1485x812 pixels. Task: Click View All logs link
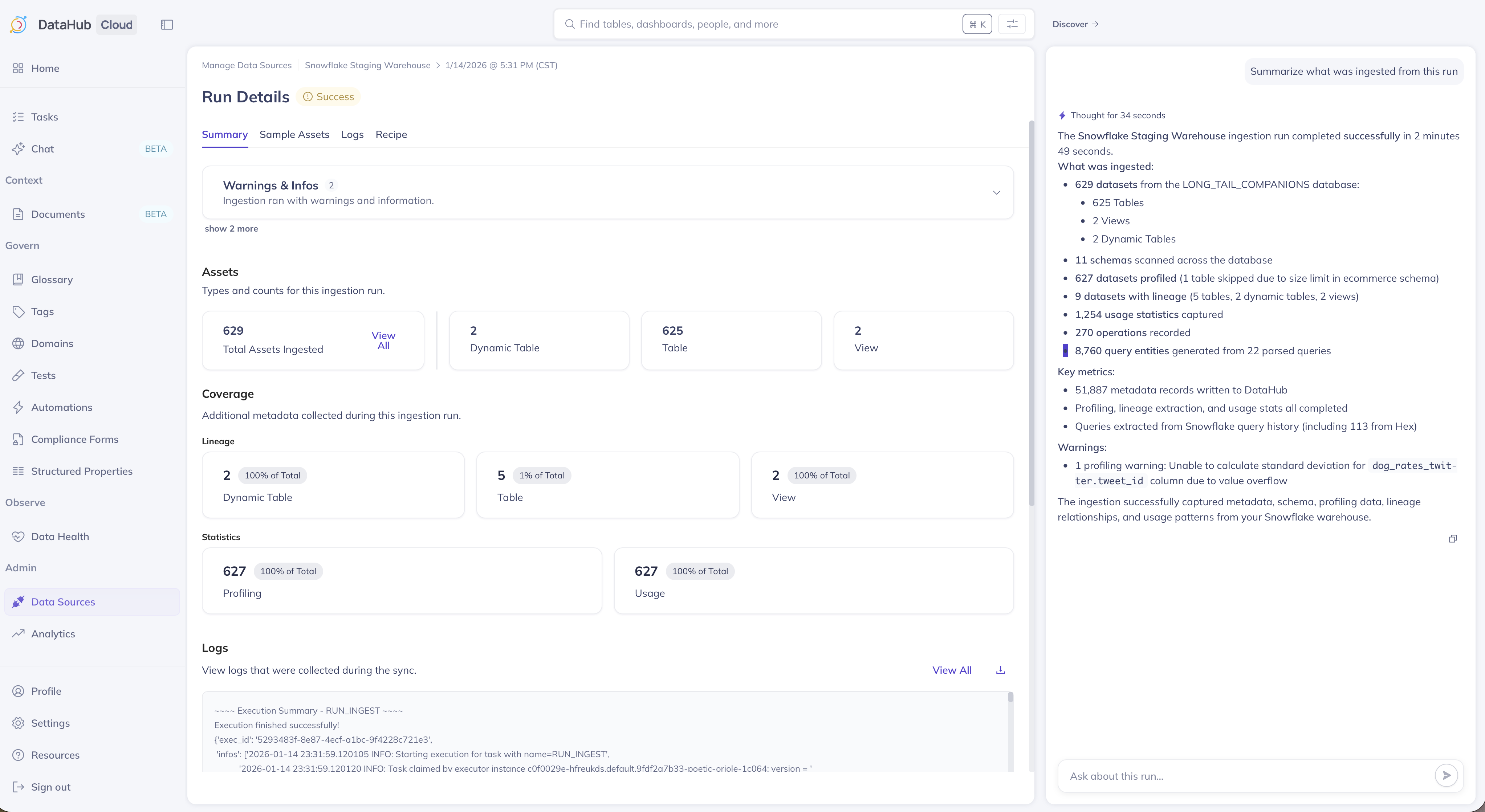(952, 670)
